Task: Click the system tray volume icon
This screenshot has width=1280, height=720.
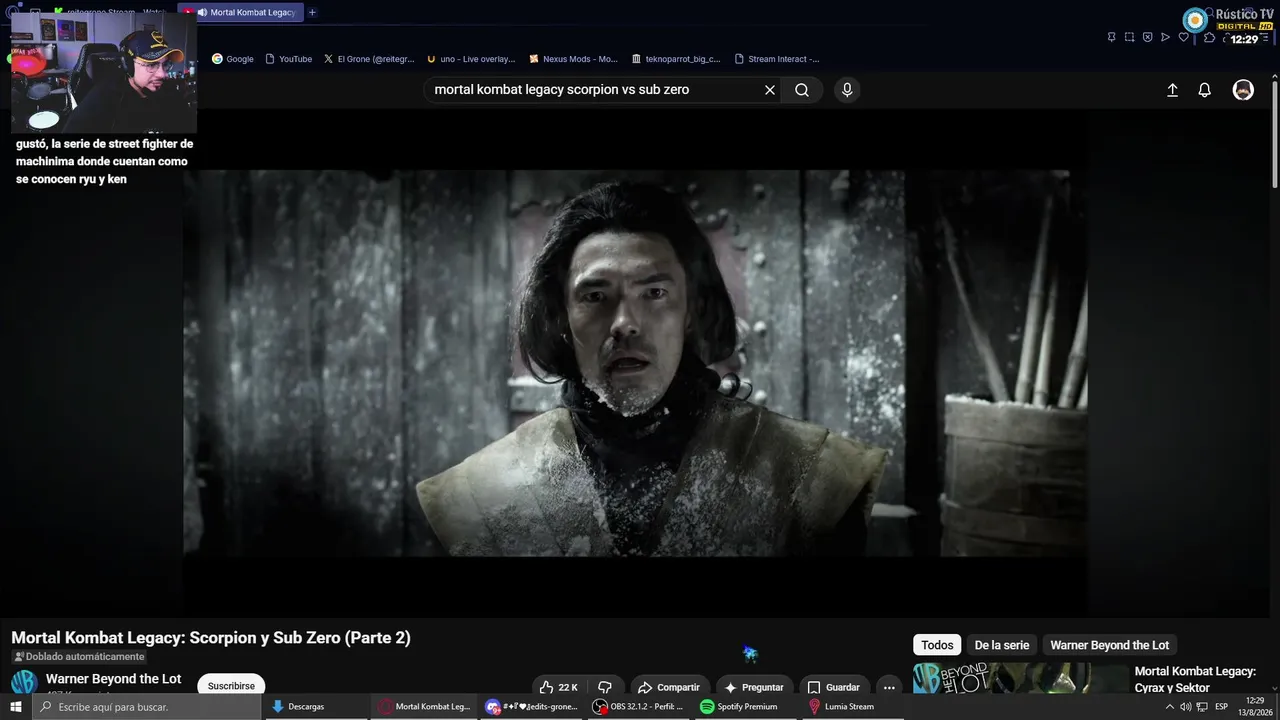Action: coord(1185,707)
